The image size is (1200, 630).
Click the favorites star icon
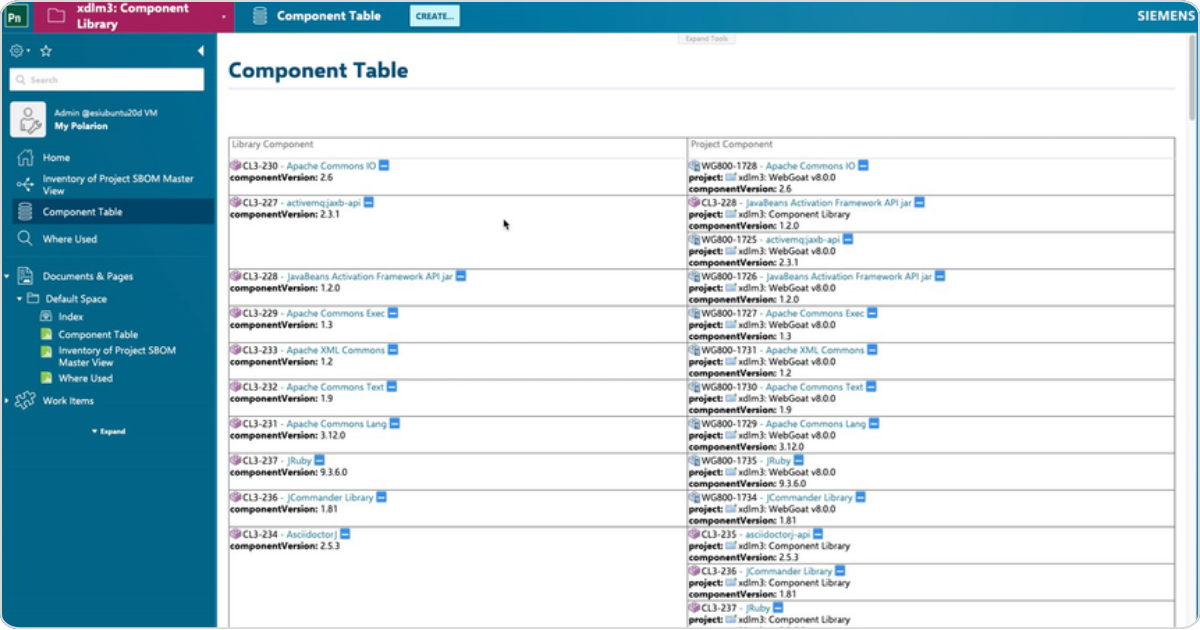(x=46, y=51)
